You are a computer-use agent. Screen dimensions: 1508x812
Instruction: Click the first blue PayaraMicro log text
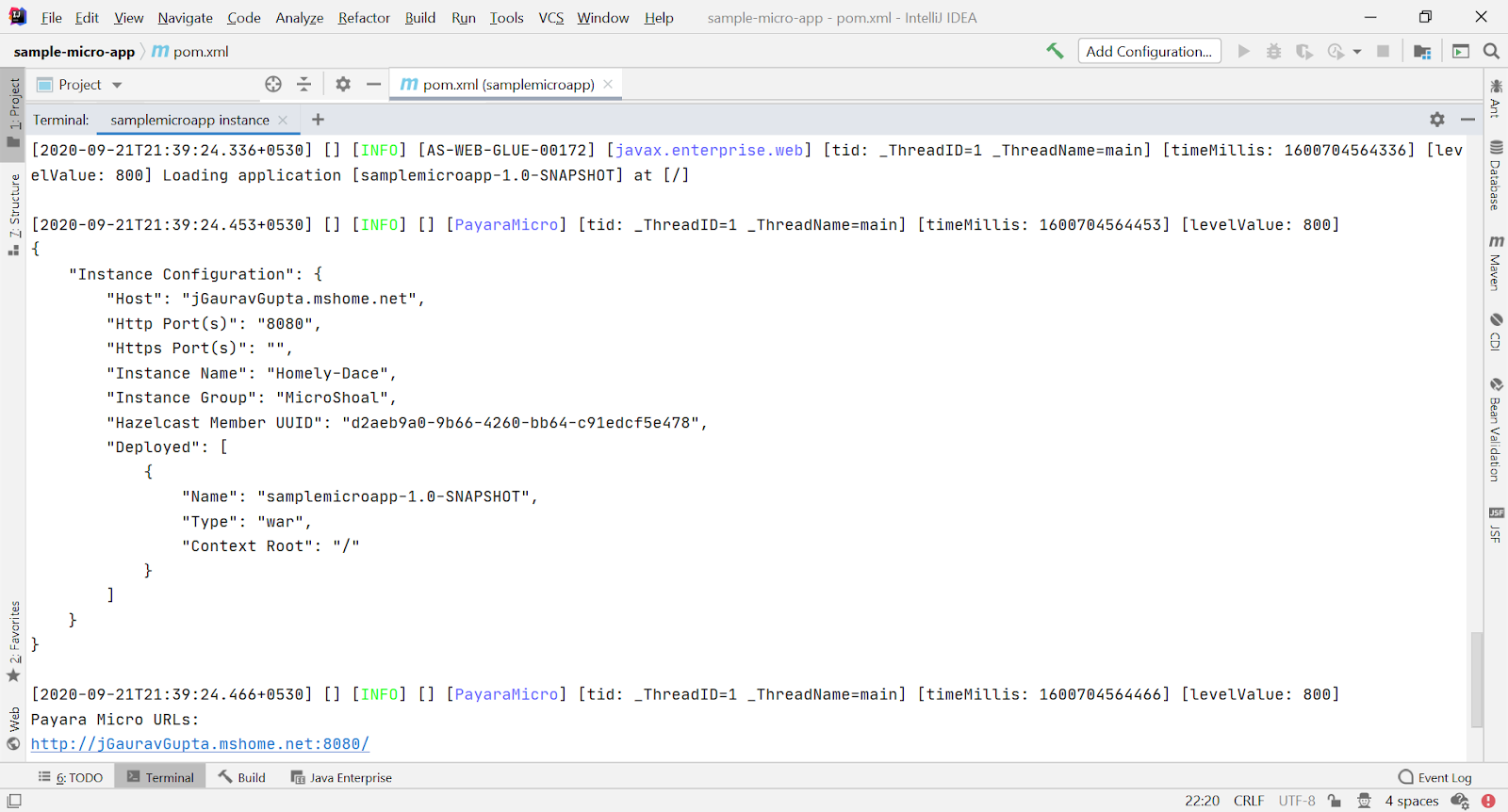point(506,224)
